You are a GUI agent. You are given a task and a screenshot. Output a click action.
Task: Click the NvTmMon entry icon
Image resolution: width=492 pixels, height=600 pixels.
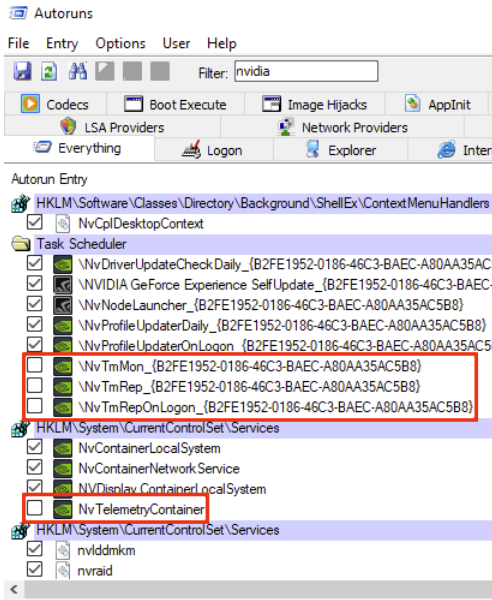tap(62, 366)
